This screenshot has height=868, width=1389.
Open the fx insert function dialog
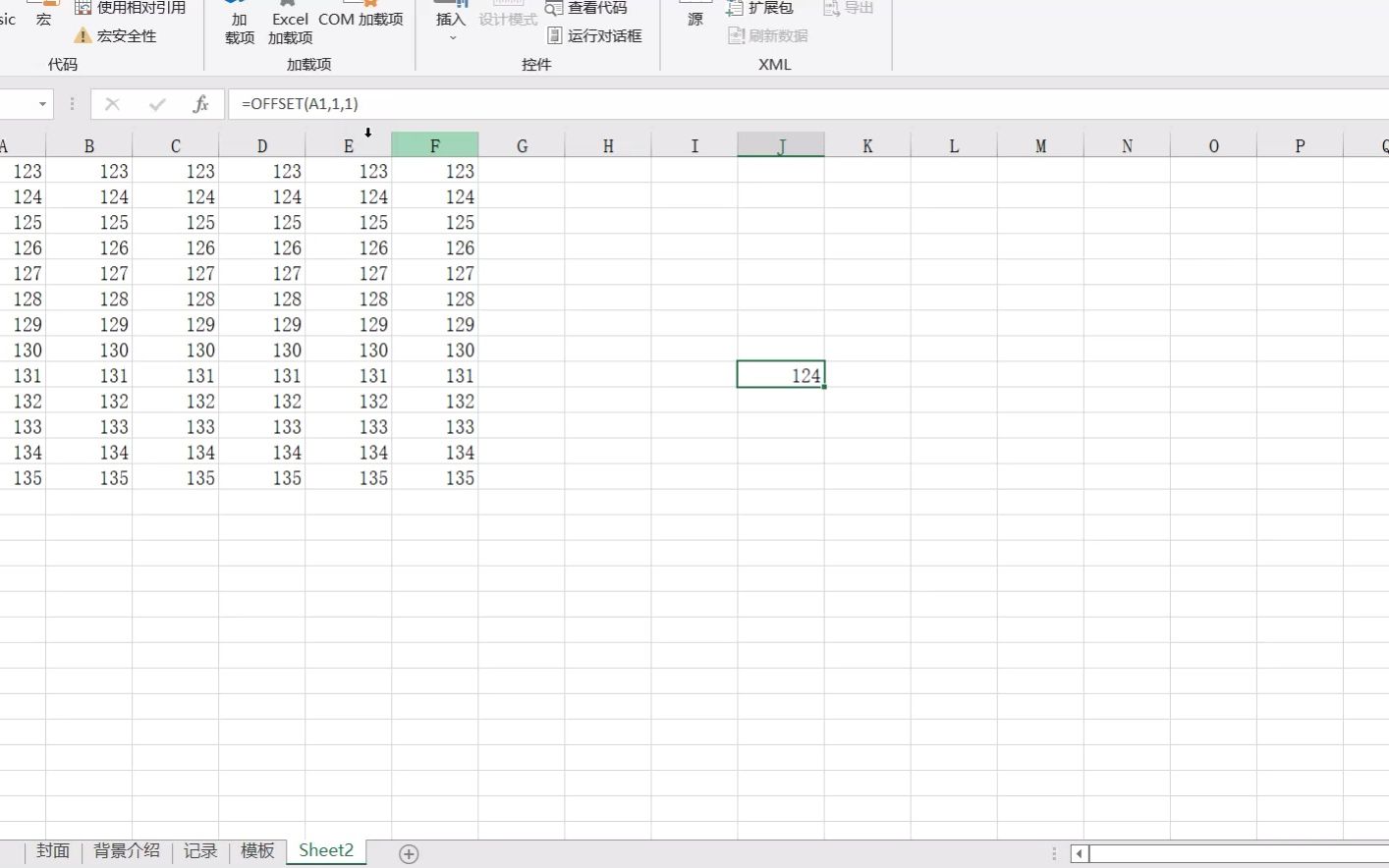pos(200,104)
